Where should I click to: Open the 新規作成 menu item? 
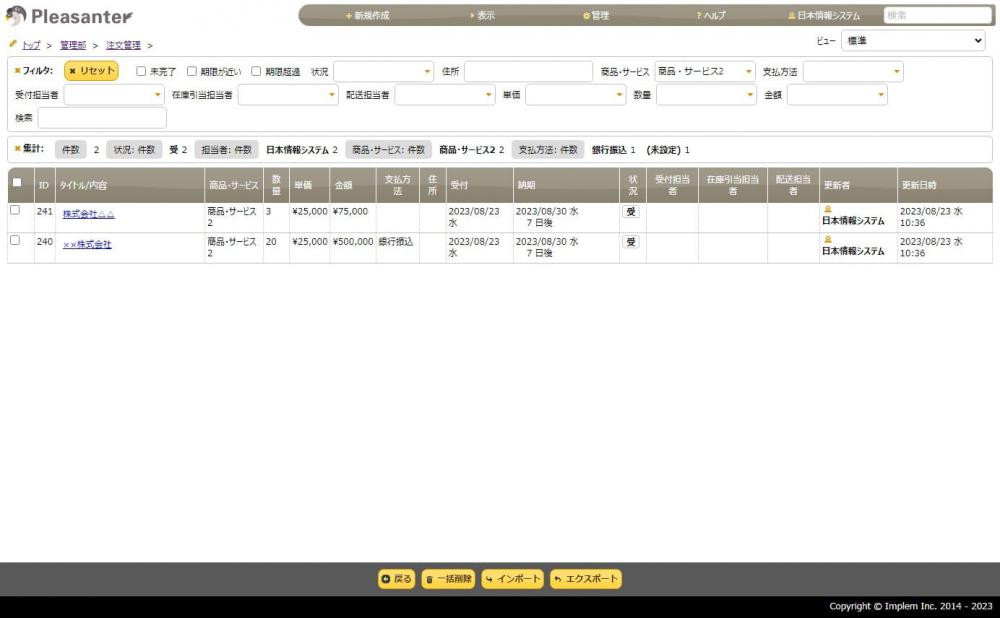coord(367,16)
